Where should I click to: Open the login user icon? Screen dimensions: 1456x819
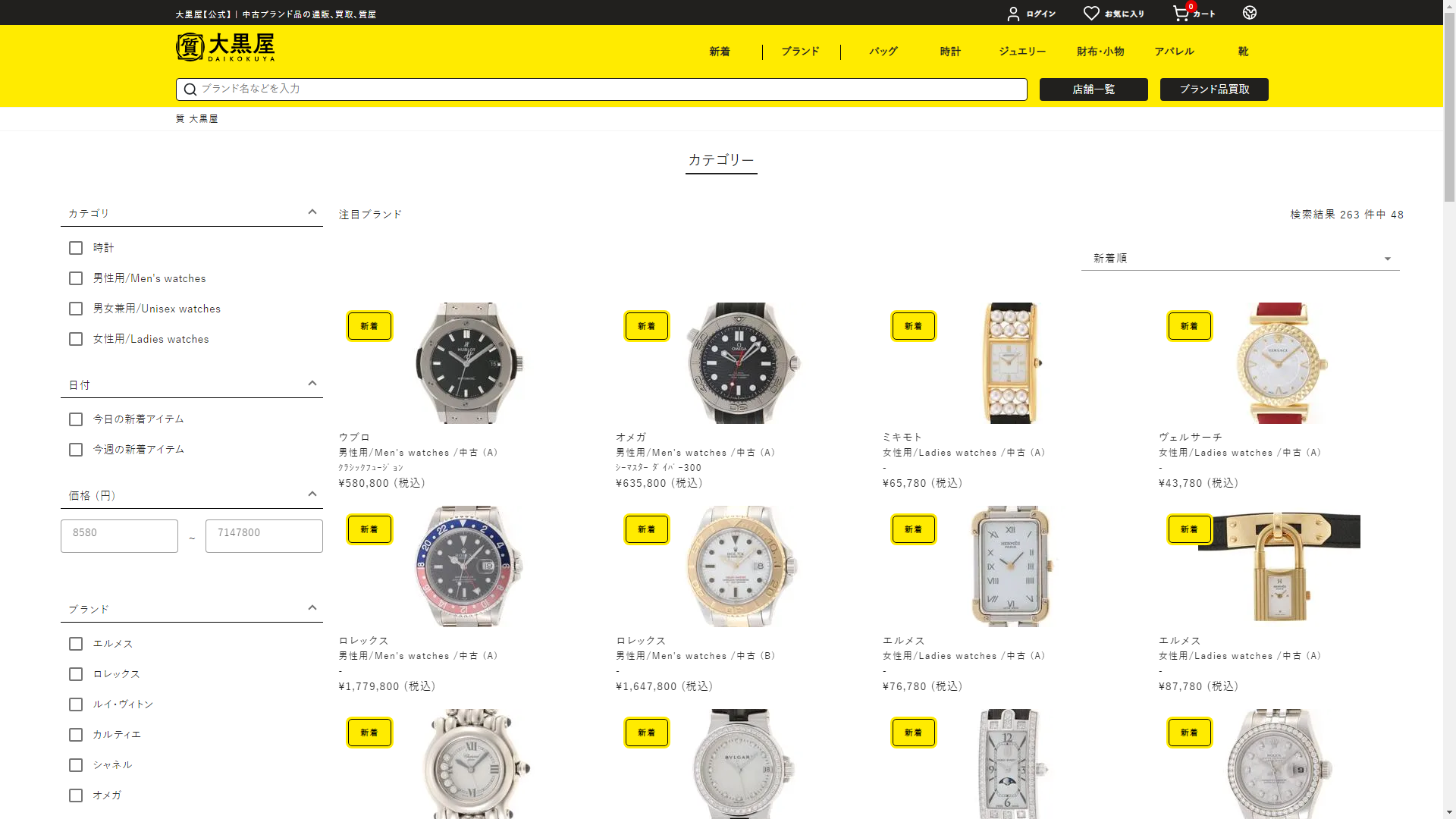[x=1013, y=14]
